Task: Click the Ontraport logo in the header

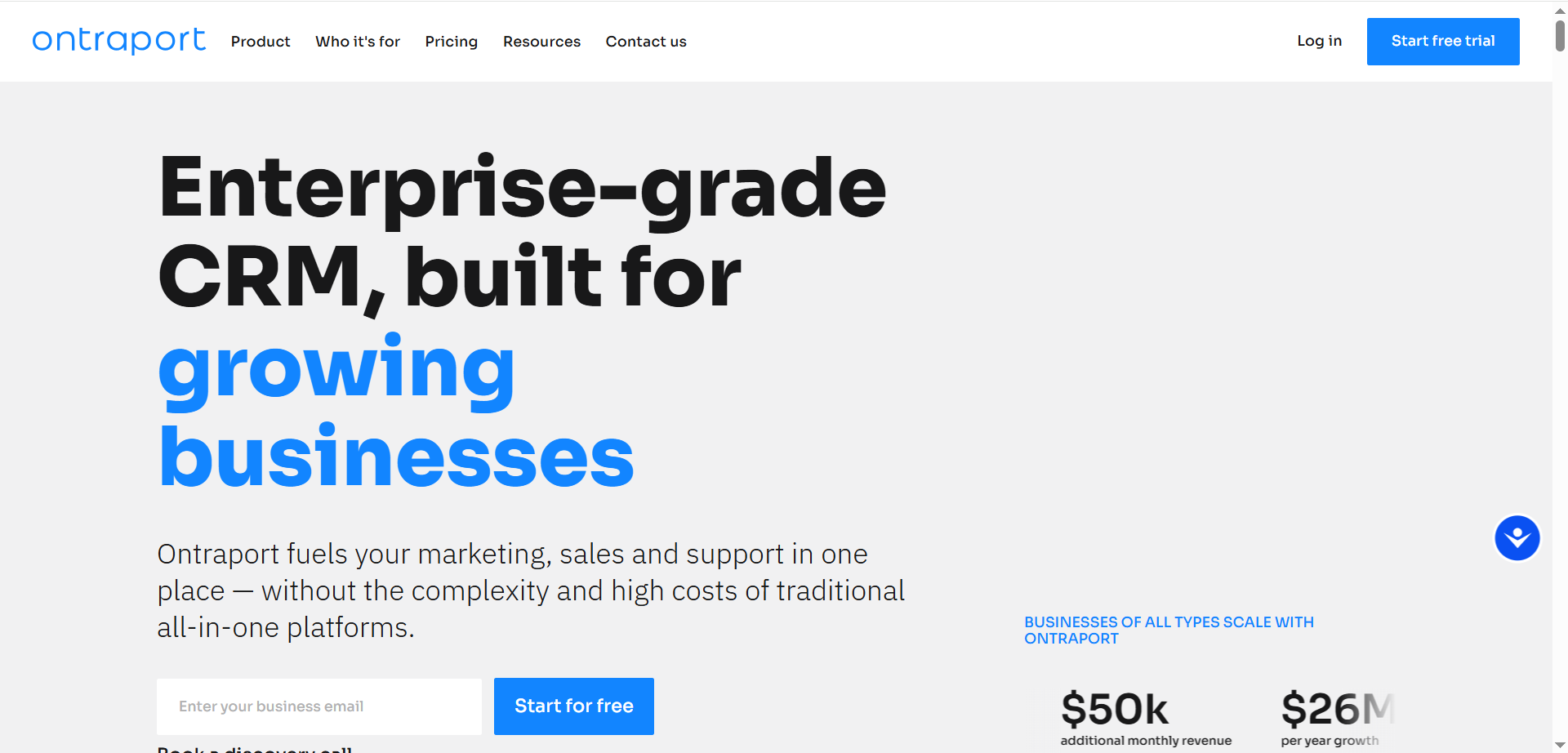Action: 118,40
